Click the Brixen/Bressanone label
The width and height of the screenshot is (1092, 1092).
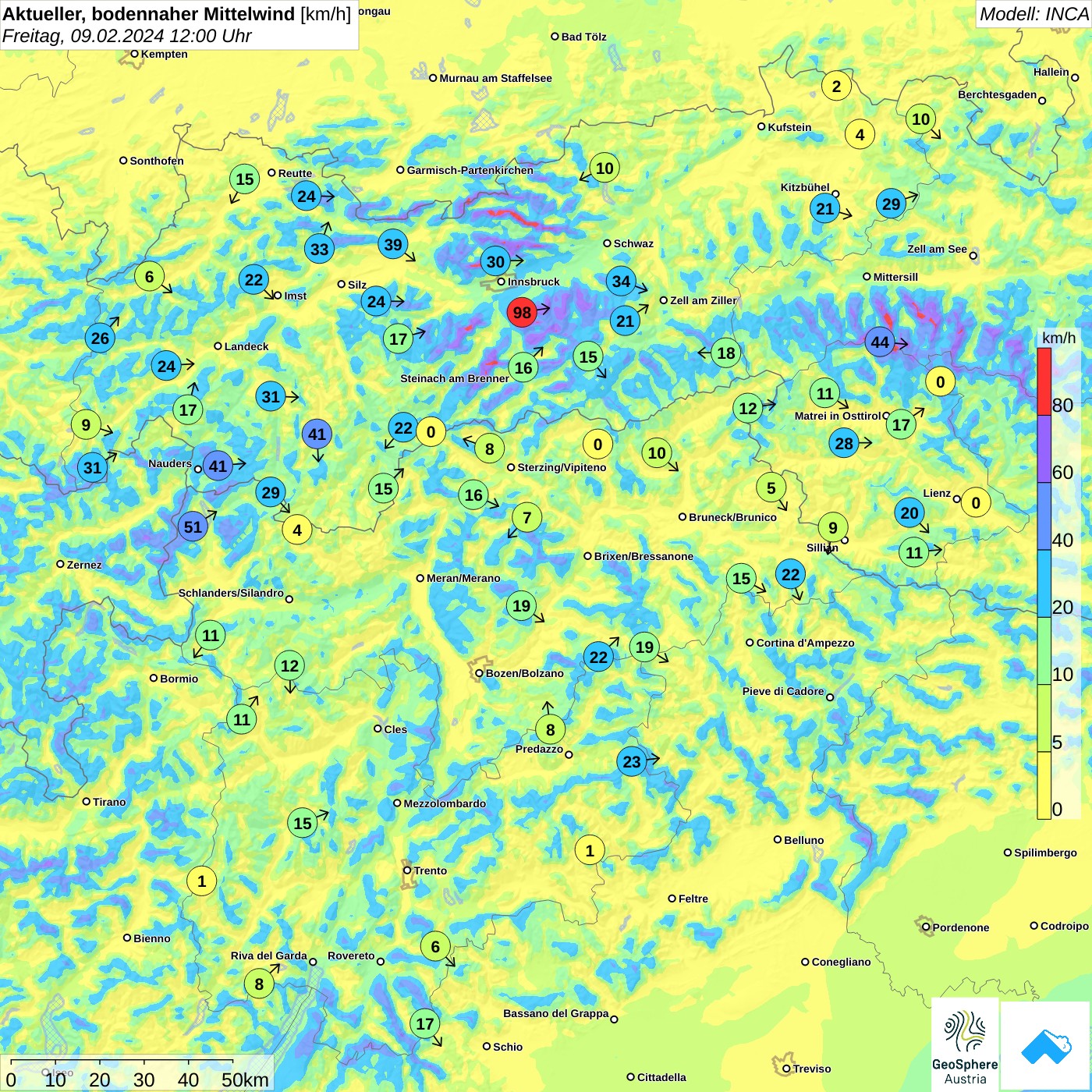tap(643, 556)
